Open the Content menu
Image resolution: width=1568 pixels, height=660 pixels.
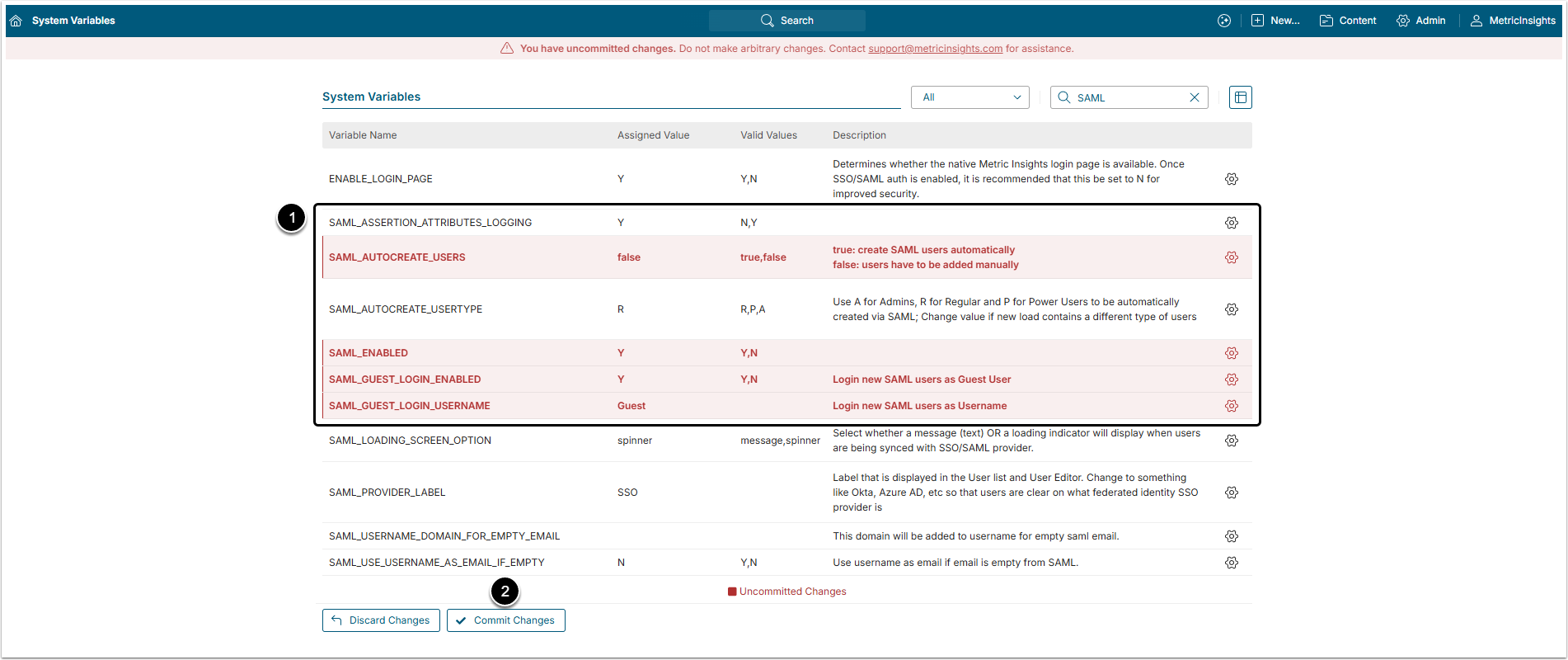pyautogui.click(x=1348, y=21)
